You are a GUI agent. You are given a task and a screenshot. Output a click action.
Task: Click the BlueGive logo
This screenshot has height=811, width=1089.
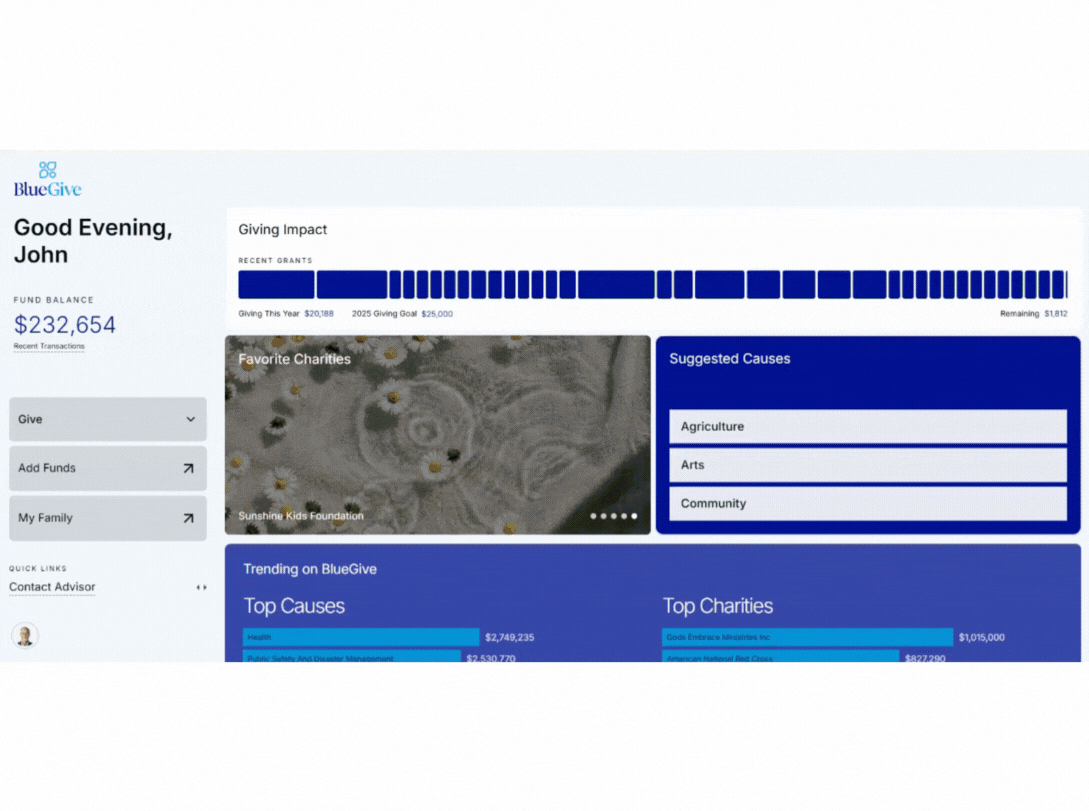47,179
